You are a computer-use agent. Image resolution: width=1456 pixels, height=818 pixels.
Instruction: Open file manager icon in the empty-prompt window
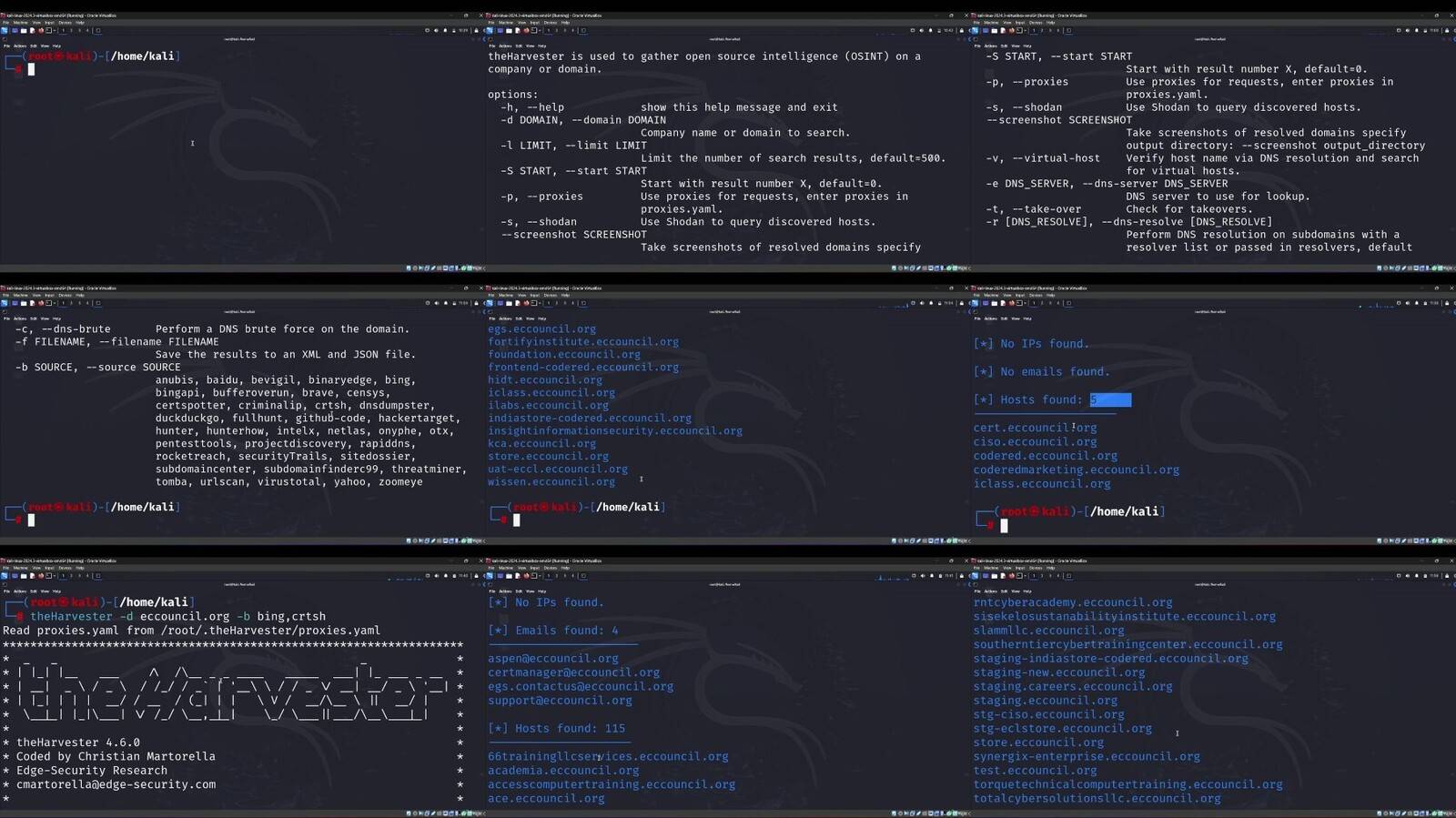(x=24, y=30)
